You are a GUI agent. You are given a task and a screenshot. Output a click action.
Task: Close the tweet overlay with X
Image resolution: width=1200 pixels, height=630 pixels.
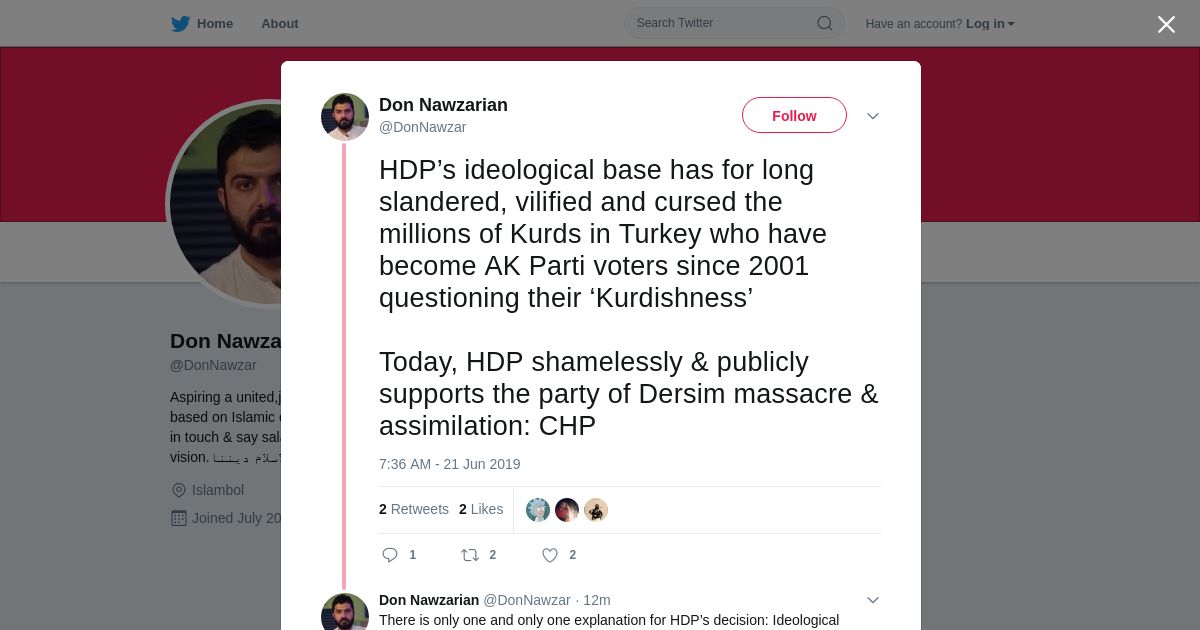(1166, 24)
